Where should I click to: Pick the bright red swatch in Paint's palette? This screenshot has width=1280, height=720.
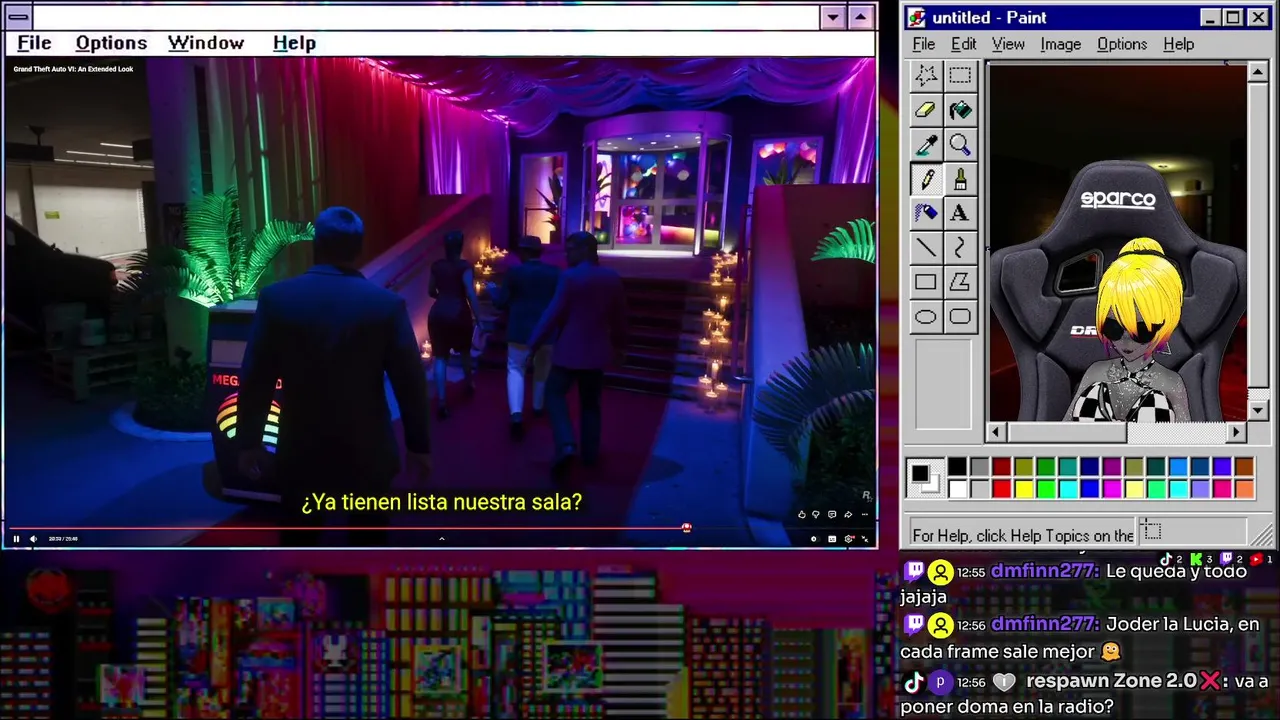pyautogui.click(x=1001, y=489)
